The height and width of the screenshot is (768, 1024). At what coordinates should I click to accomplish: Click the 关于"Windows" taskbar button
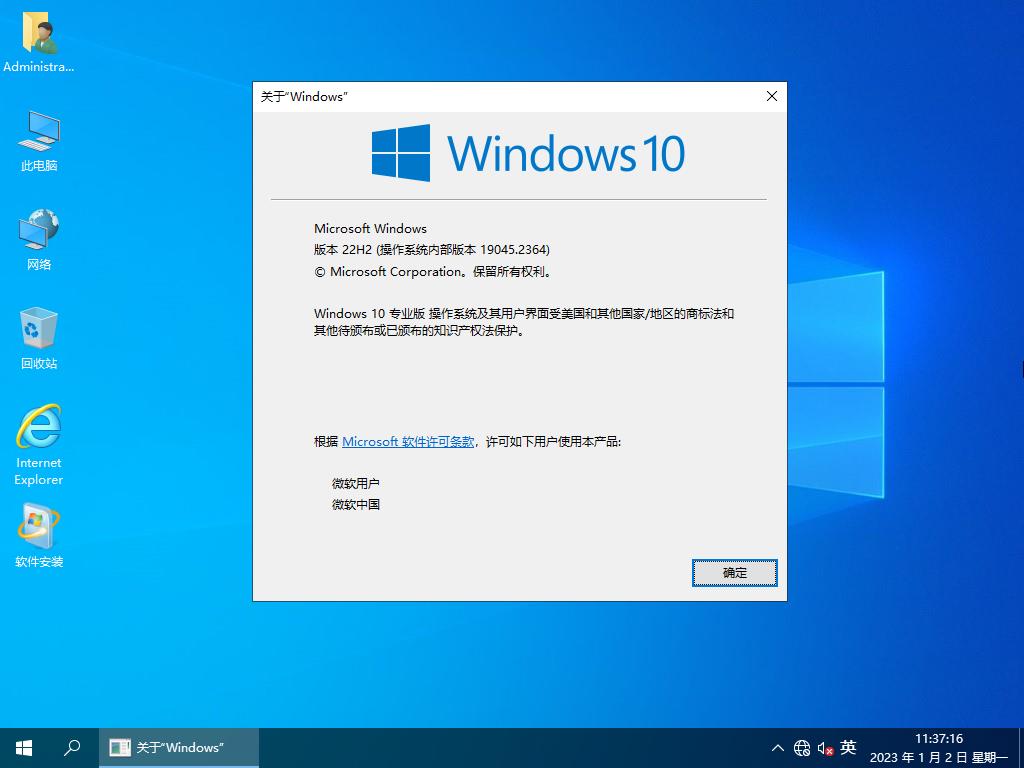pos(179,748)
